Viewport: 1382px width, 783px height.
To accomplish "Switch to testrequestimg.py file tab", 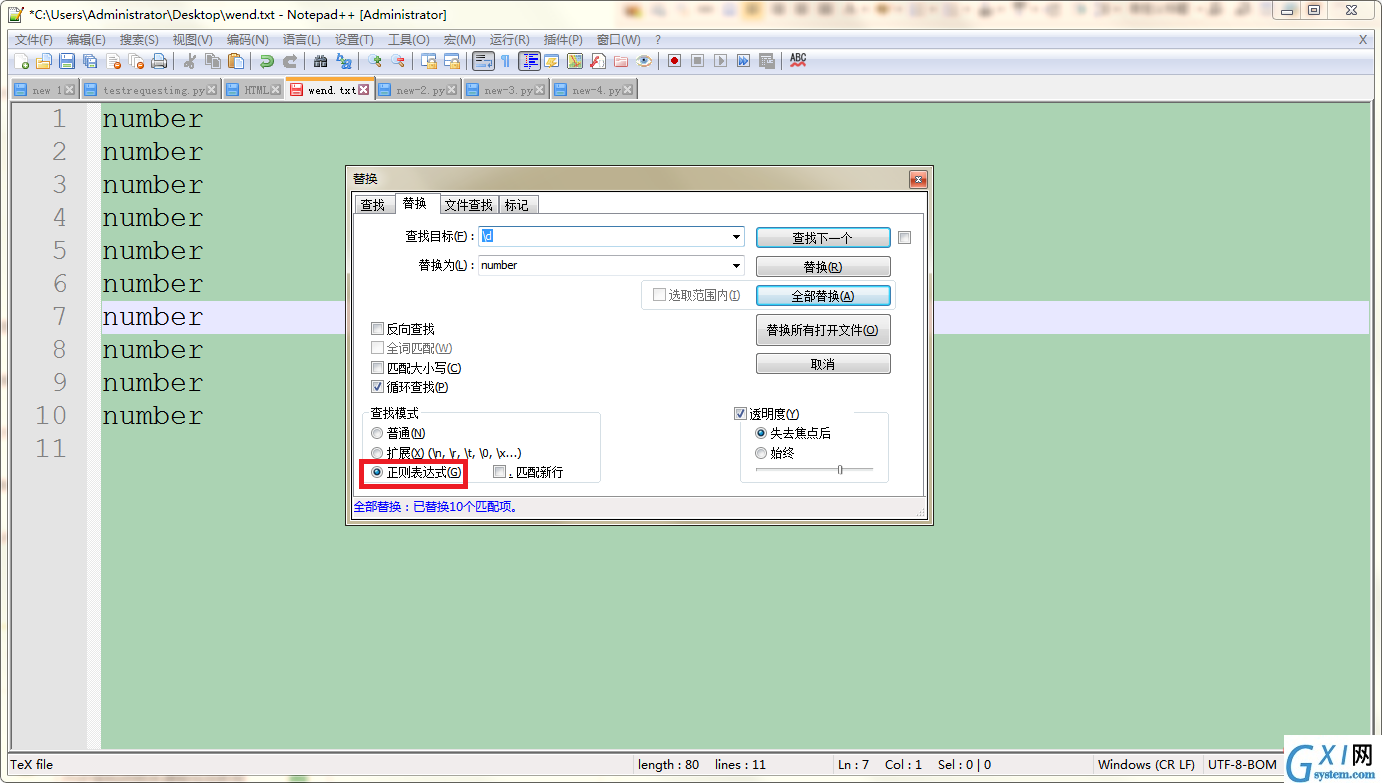I will pyautogui.click(x=150, y=90).
